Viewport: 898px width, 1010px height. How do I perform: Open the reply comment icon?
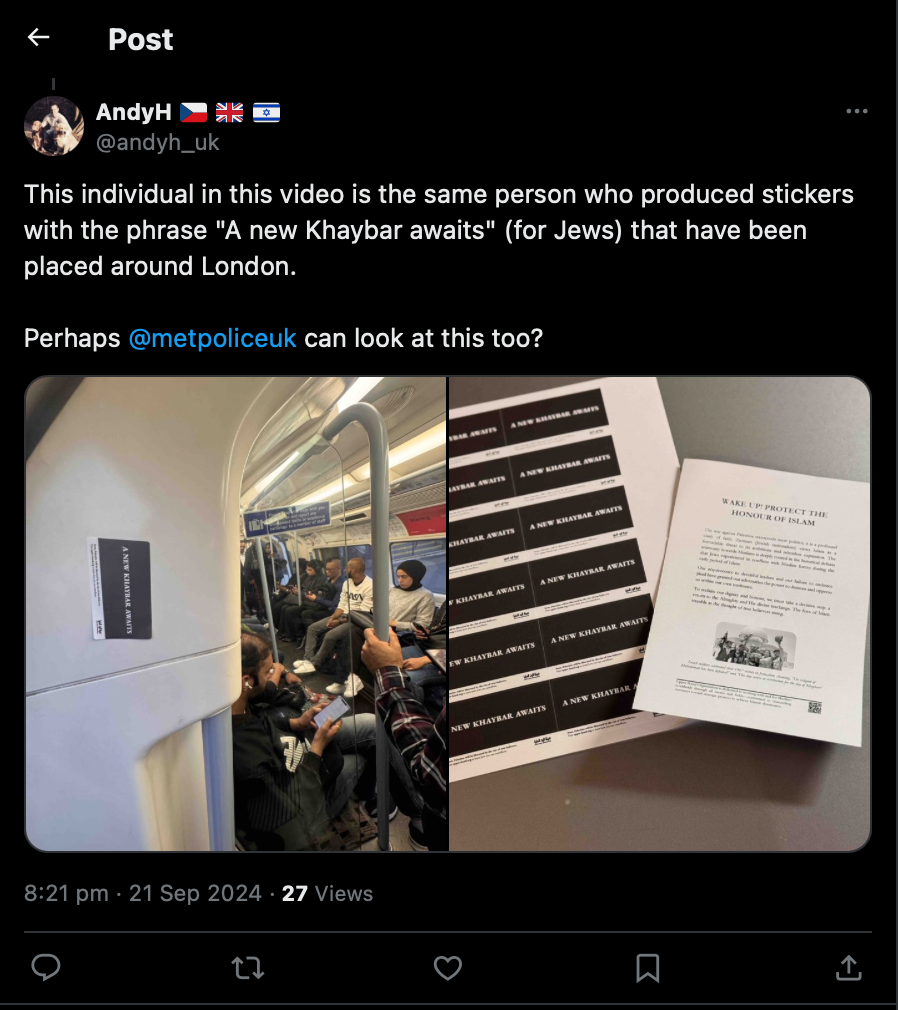pyautogui.click(x=46, y=967)
